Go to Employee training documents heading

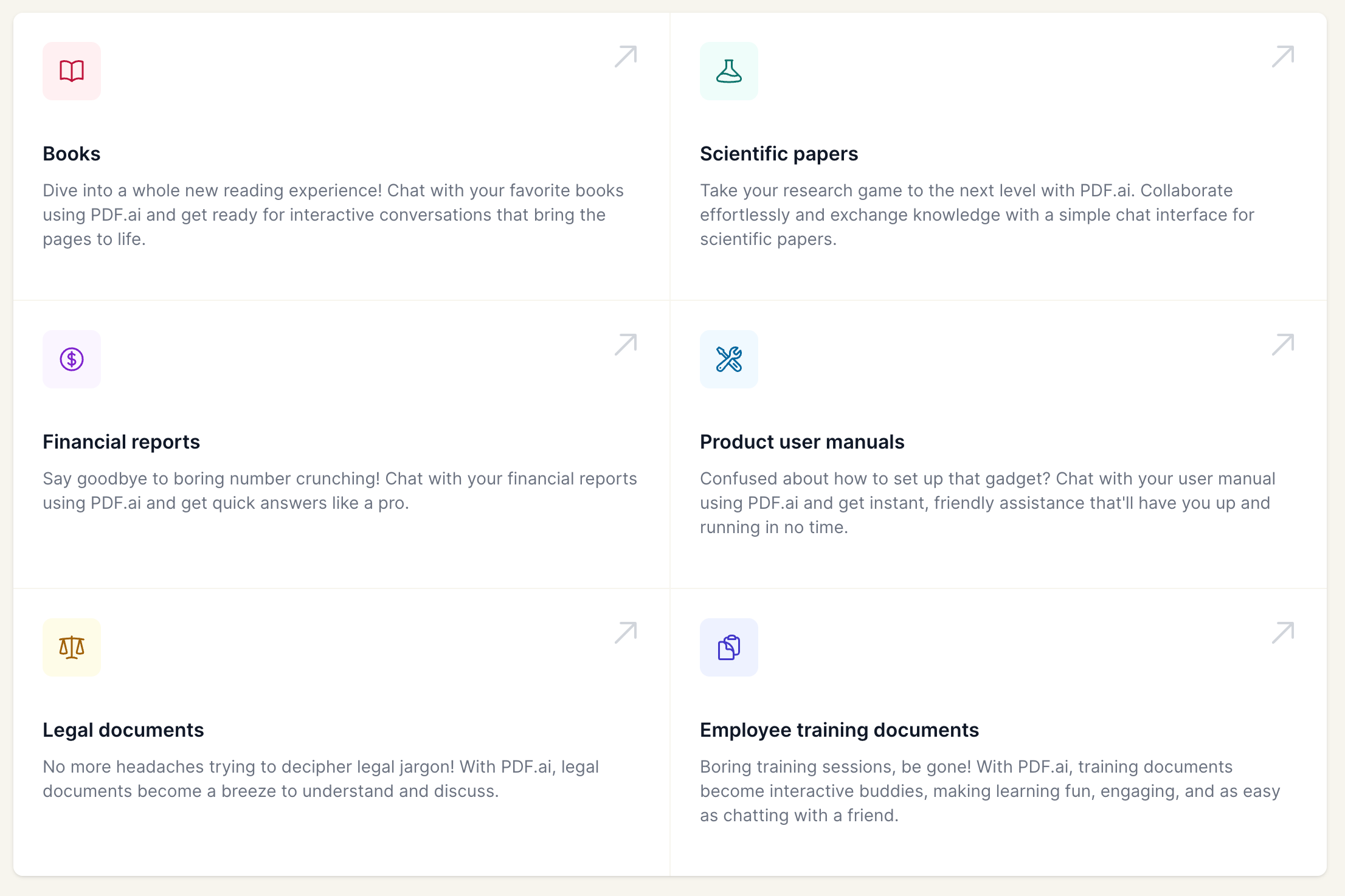(x=839, y=730)
